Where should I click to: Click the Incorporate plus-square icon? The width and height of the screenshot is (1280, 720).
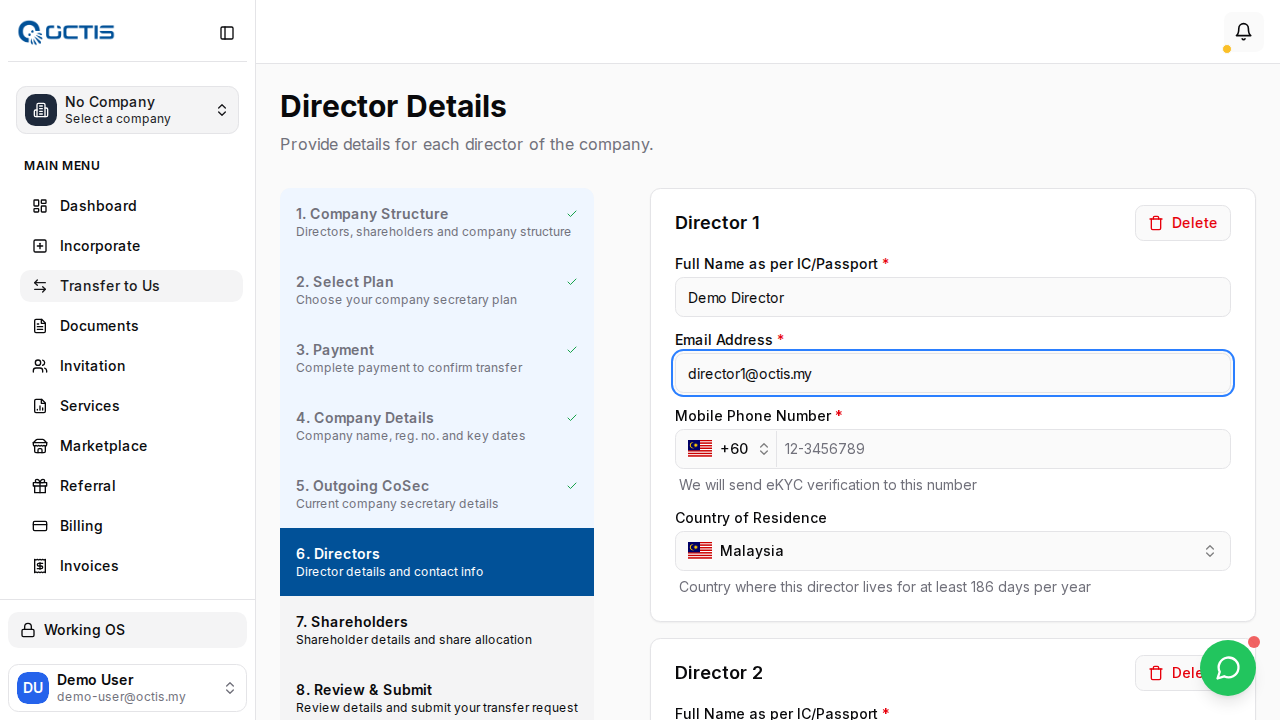[x=40, y=246]
